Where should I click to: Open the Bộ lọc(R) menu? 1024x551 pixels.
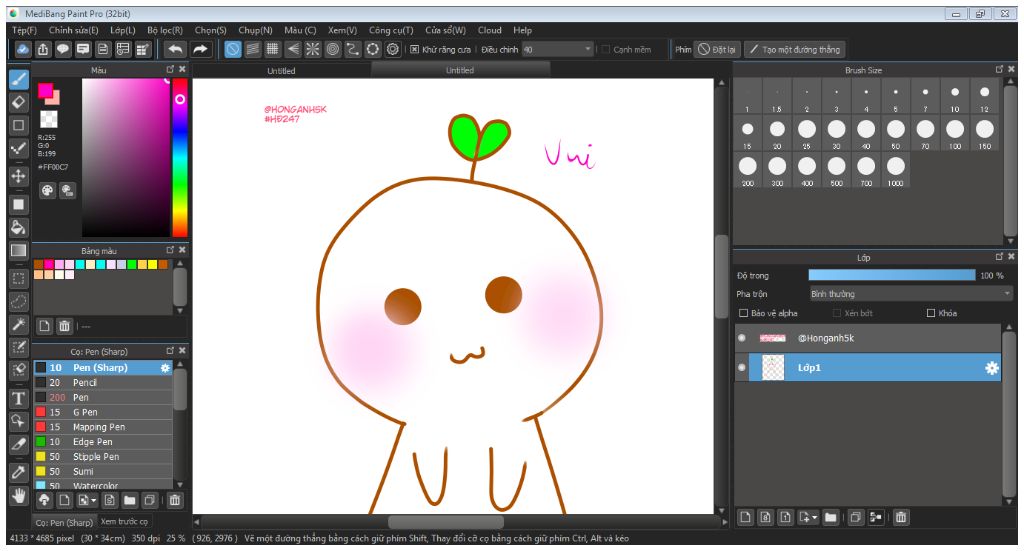pyautogui.click(x=165, y=30)
